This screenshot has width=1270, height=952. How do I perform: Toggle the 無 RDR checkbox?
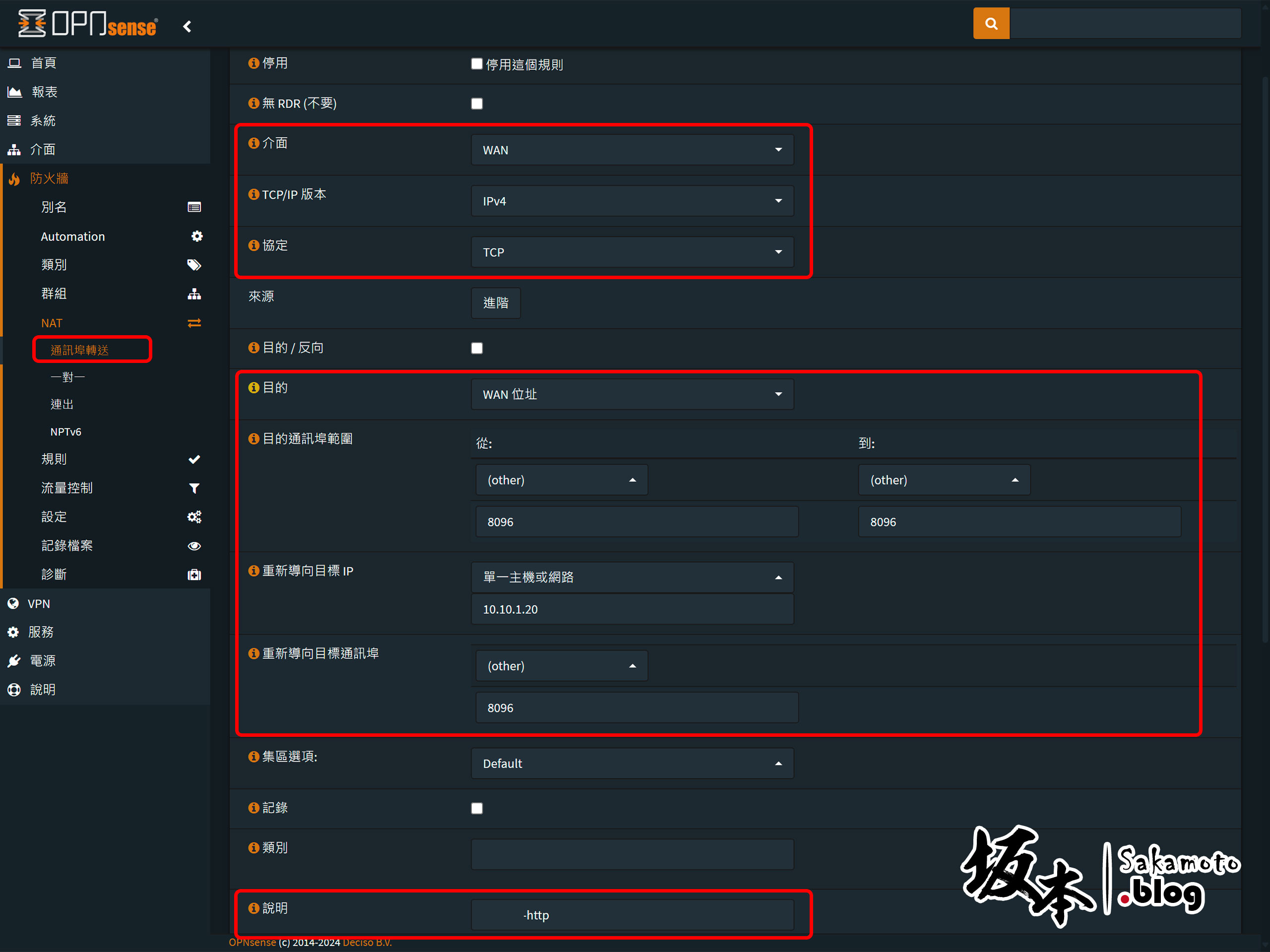(477, 104)
